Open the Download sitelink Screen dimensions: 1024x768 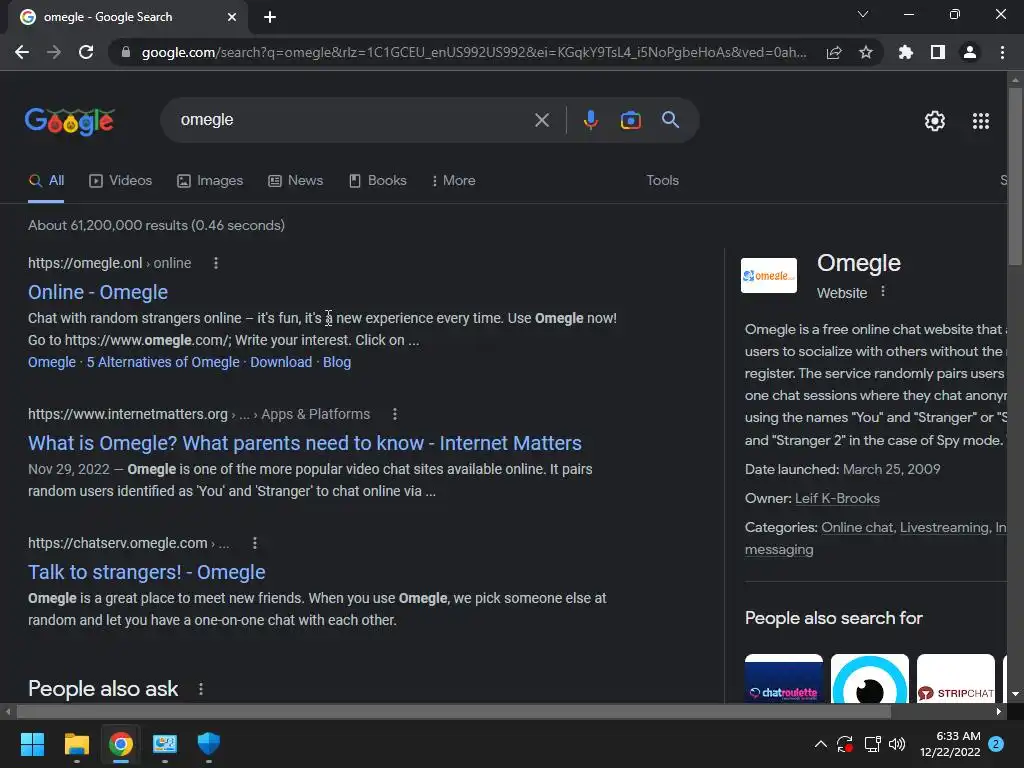281,362
